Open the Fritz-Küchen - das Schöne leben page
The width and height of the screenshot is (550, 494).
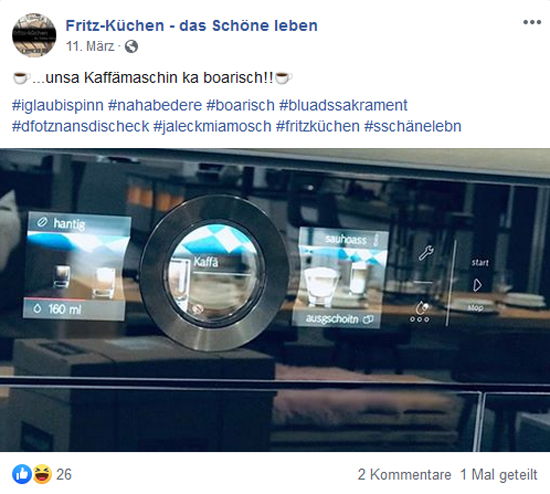click(192, 26)
